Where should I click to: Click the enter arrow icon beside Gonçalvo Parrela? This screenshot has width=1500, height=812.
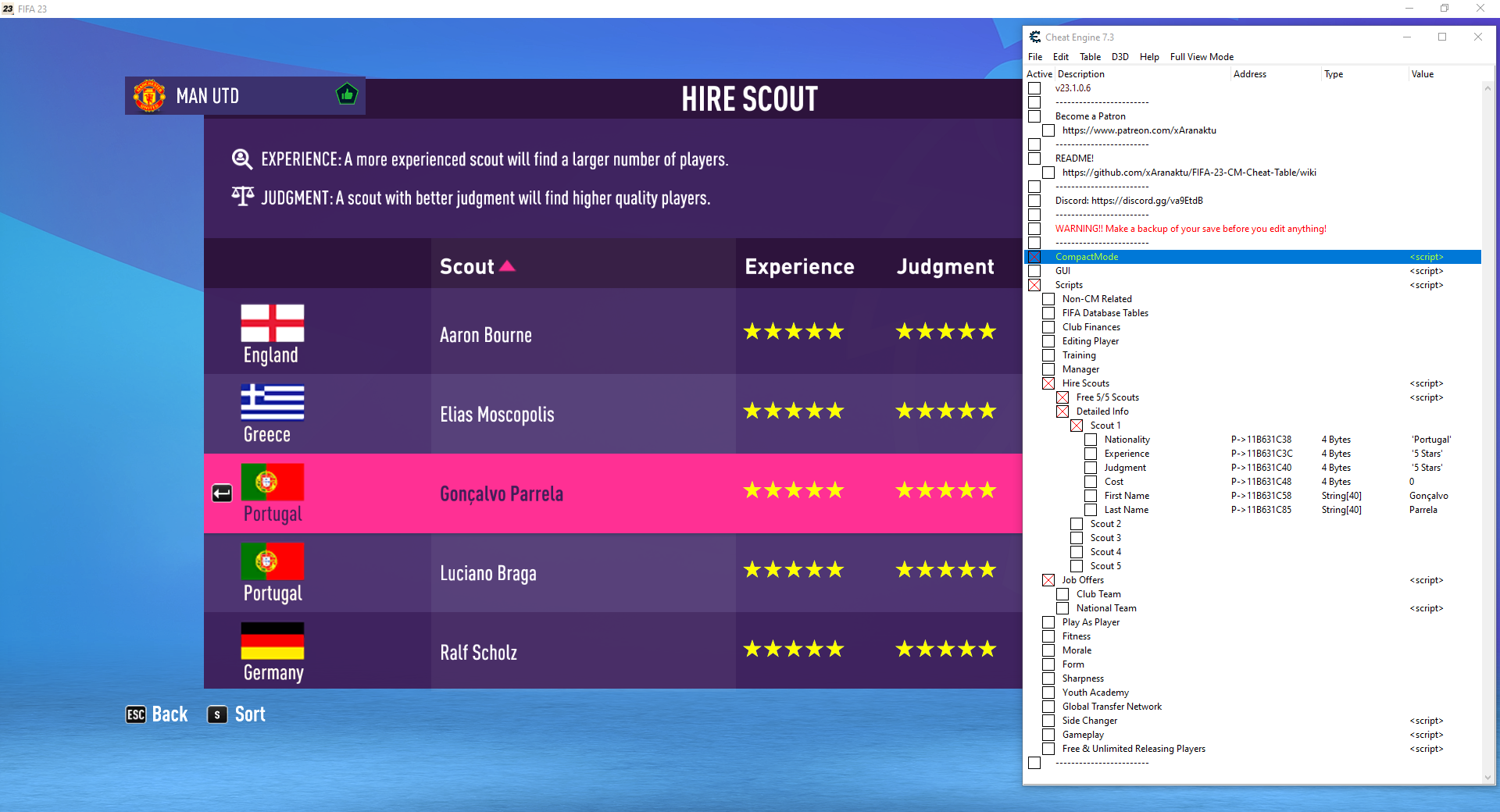point(222,493)
